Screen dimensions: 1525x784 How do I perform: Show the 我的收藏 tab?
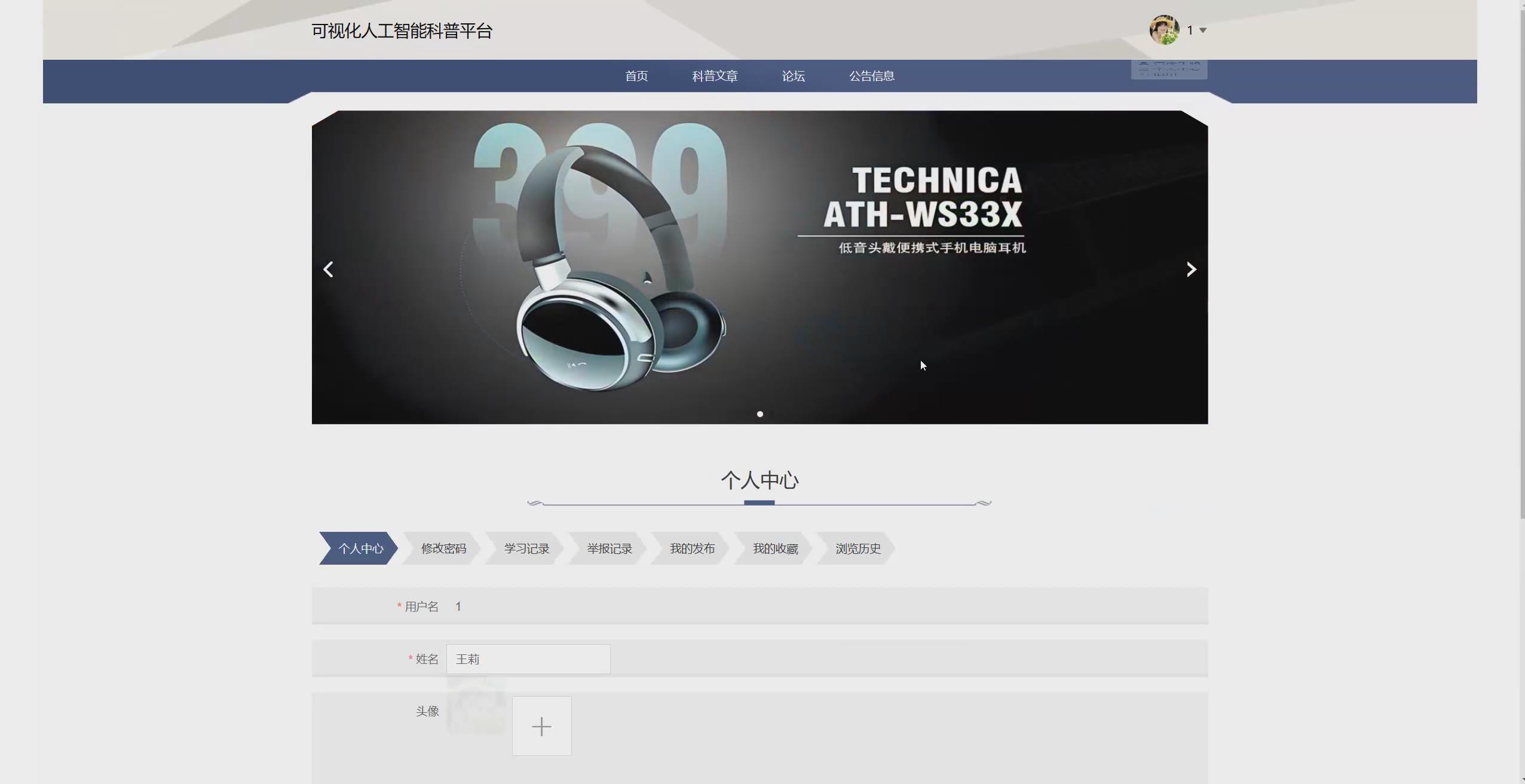point(775,549)
